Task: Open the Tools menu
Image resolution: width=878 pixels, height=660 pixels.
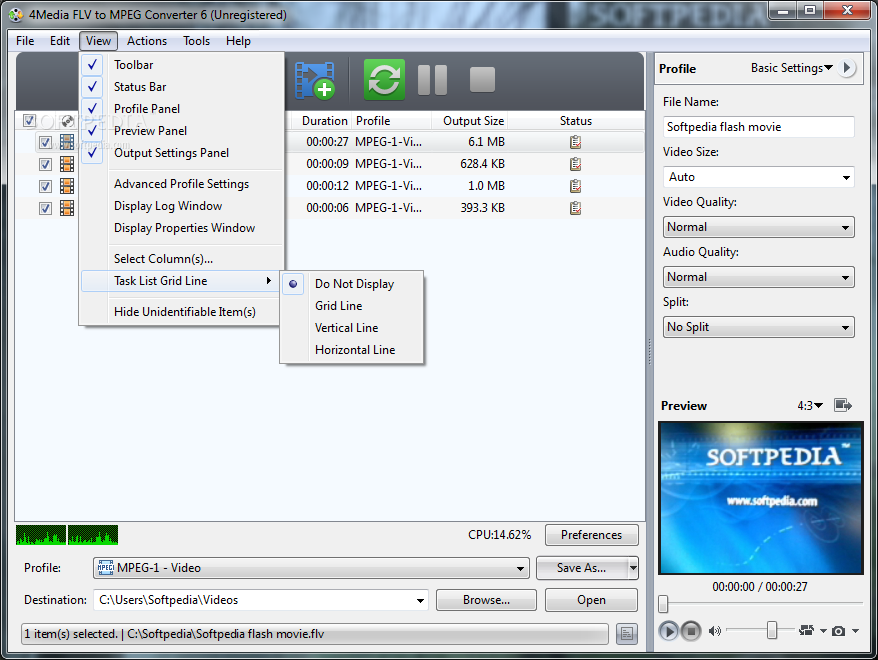Action: 197,41
